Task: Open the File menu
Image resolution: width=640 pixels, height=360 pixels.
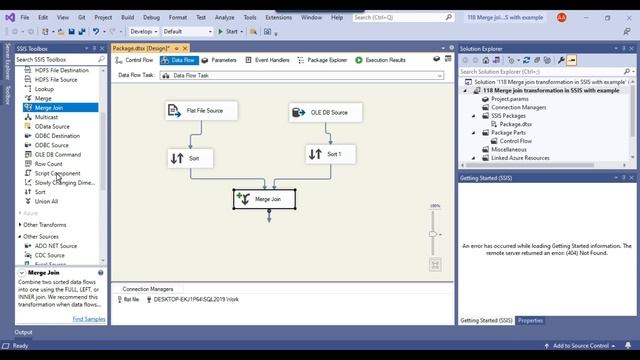Action: click(25, 18)
